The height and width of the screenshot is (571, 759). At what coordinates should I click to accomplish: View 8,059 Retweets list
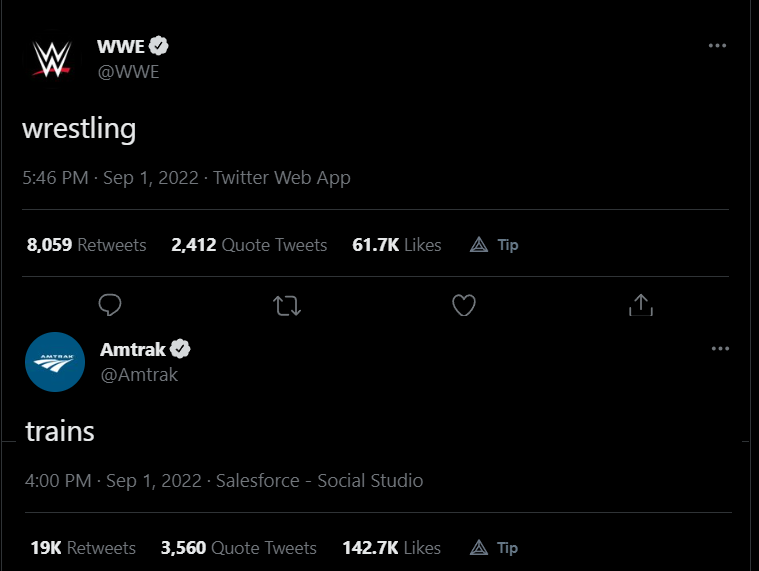[x=87, y=245]
